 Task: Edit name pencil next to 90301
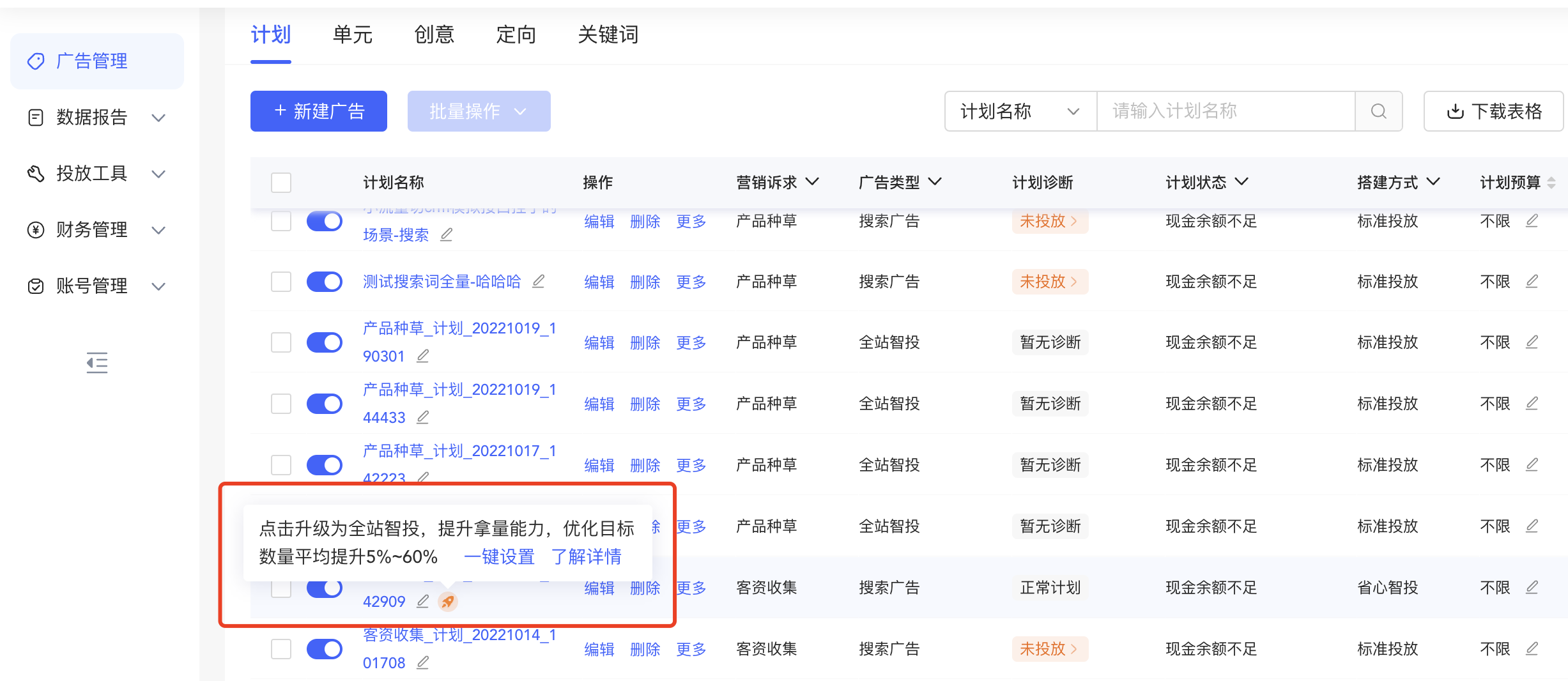(x=422, y=356)
